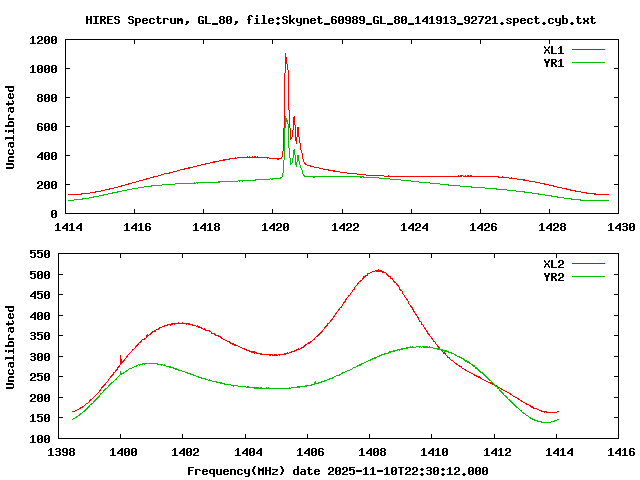Screen dimensions: 640x480
Task: Click the tallest red XL1 peak in the top plot
Action: 285,56
